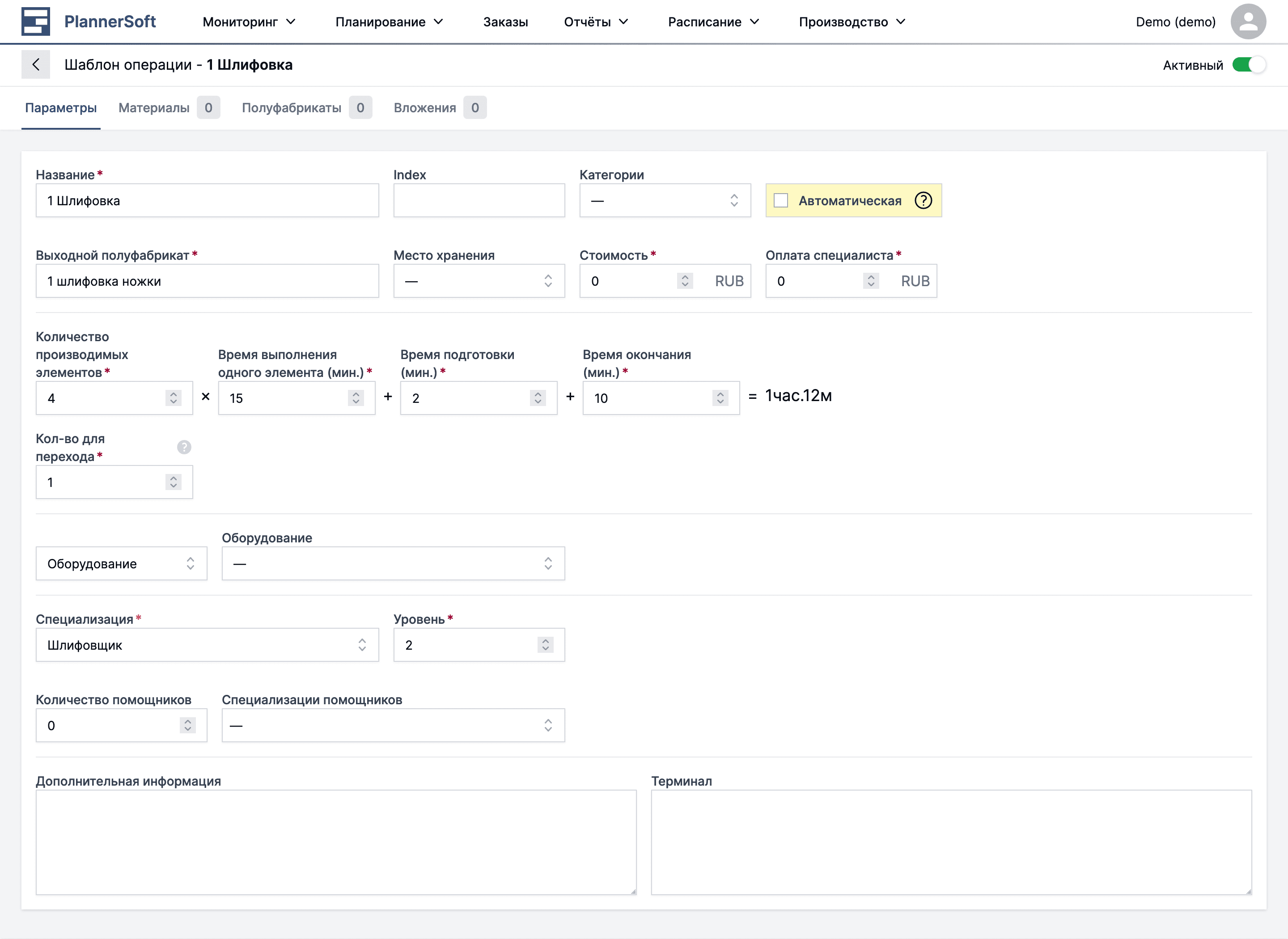Open the Производство menu
The width and height of the screenshot is (1288, 939).
pyautogui.click(x=852, y=21)
